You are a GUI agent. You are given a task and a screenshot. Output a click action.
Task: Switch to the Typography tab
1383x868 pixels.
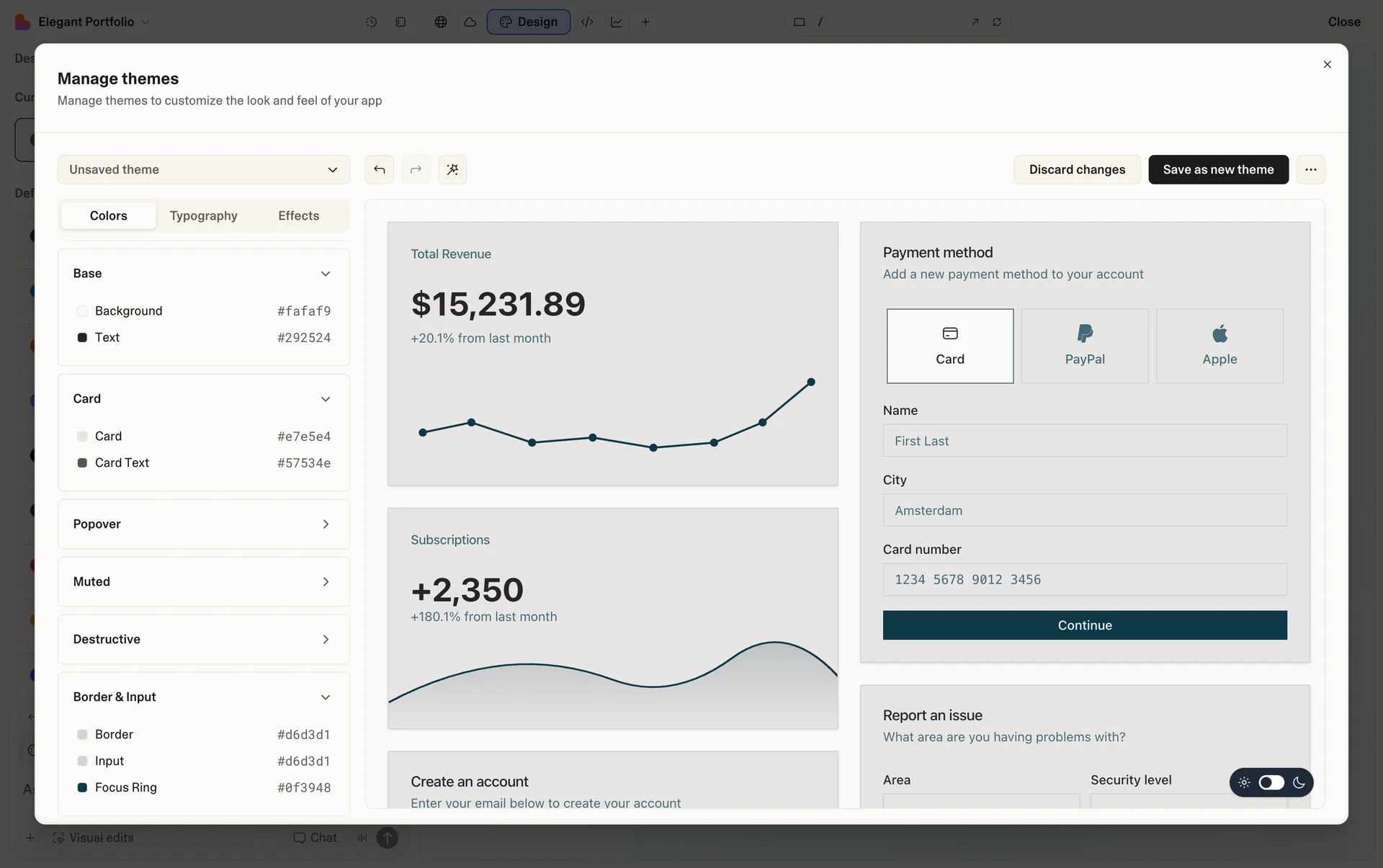(203, 215)
